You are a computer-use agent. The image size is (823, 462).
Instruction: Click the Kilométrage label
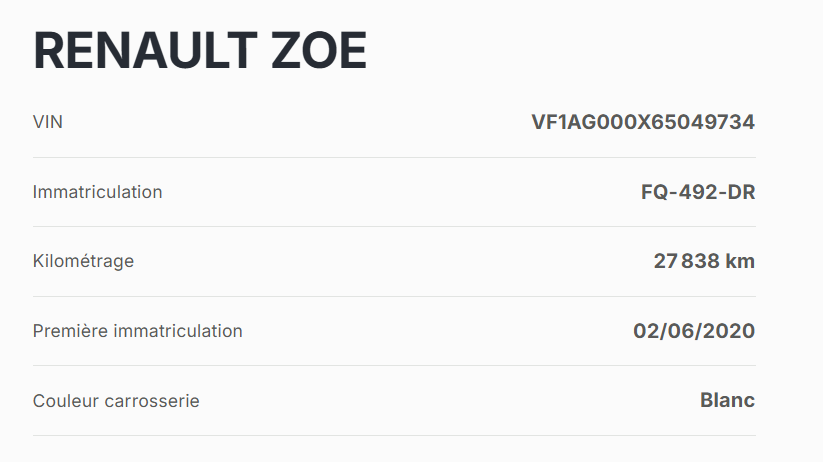pyautogui.click(x=83, y=261)
